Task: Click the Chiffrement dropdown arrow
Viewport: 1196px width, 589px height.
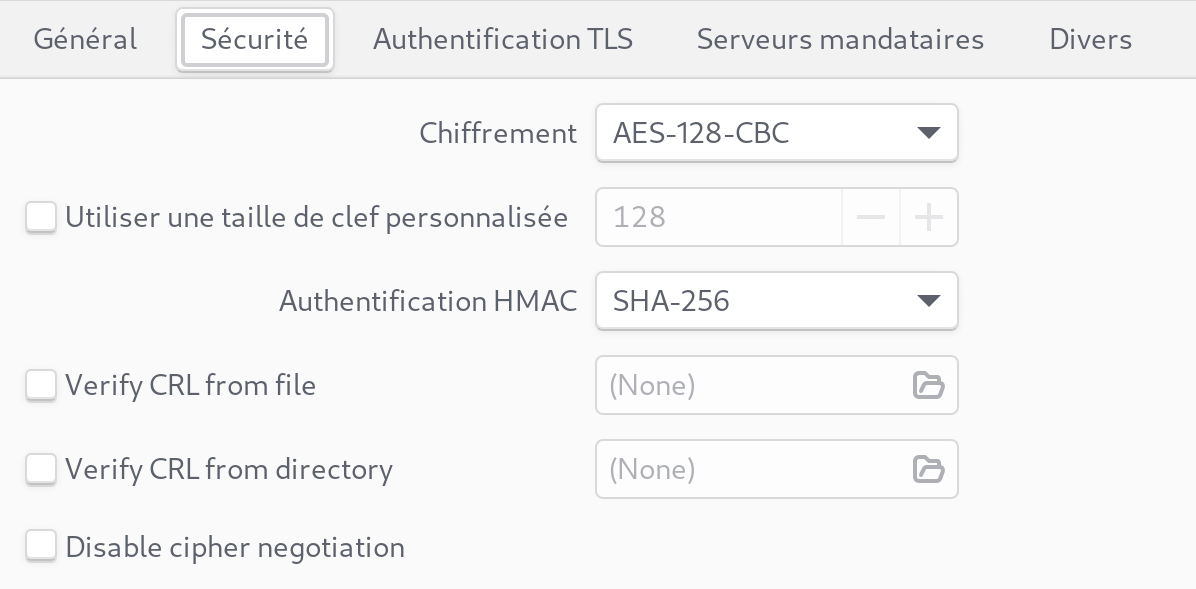Action: (928, 133)
